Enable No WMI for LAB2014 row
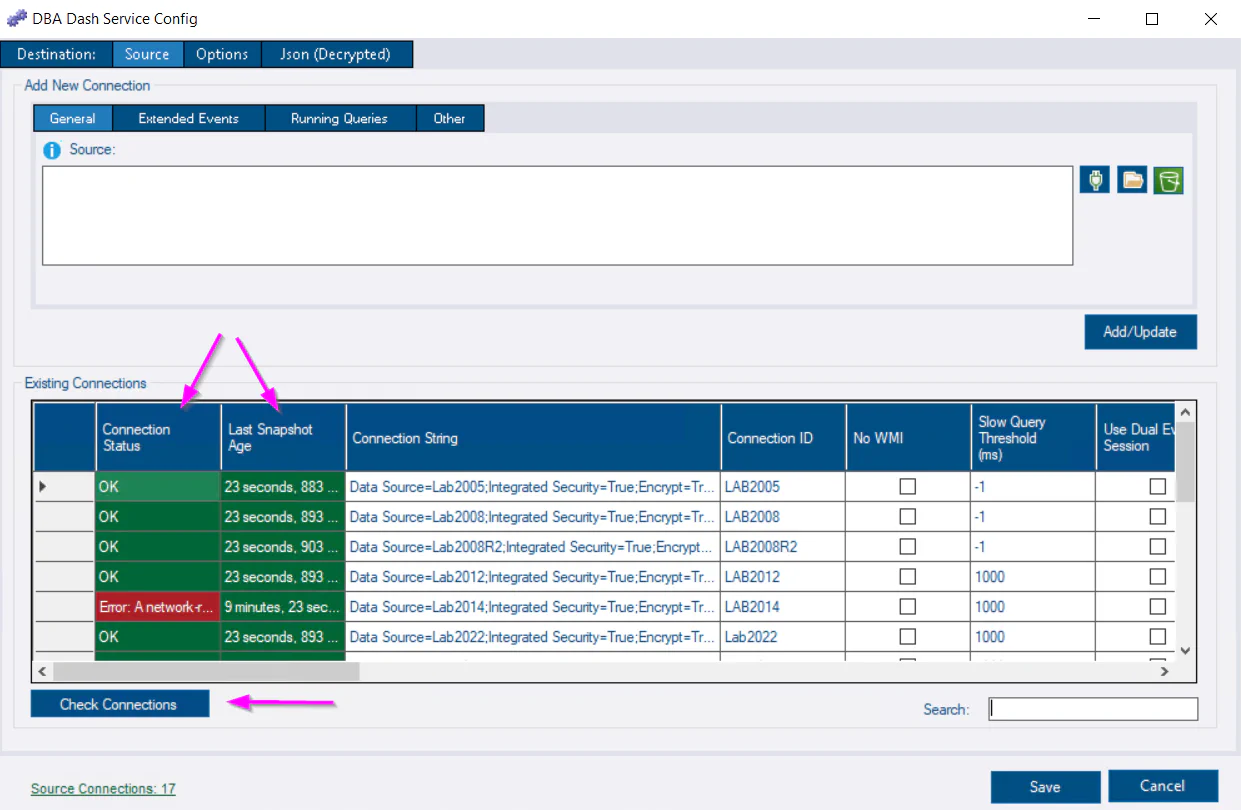This screenshot has height=810, width=1241. coord(907,607)
